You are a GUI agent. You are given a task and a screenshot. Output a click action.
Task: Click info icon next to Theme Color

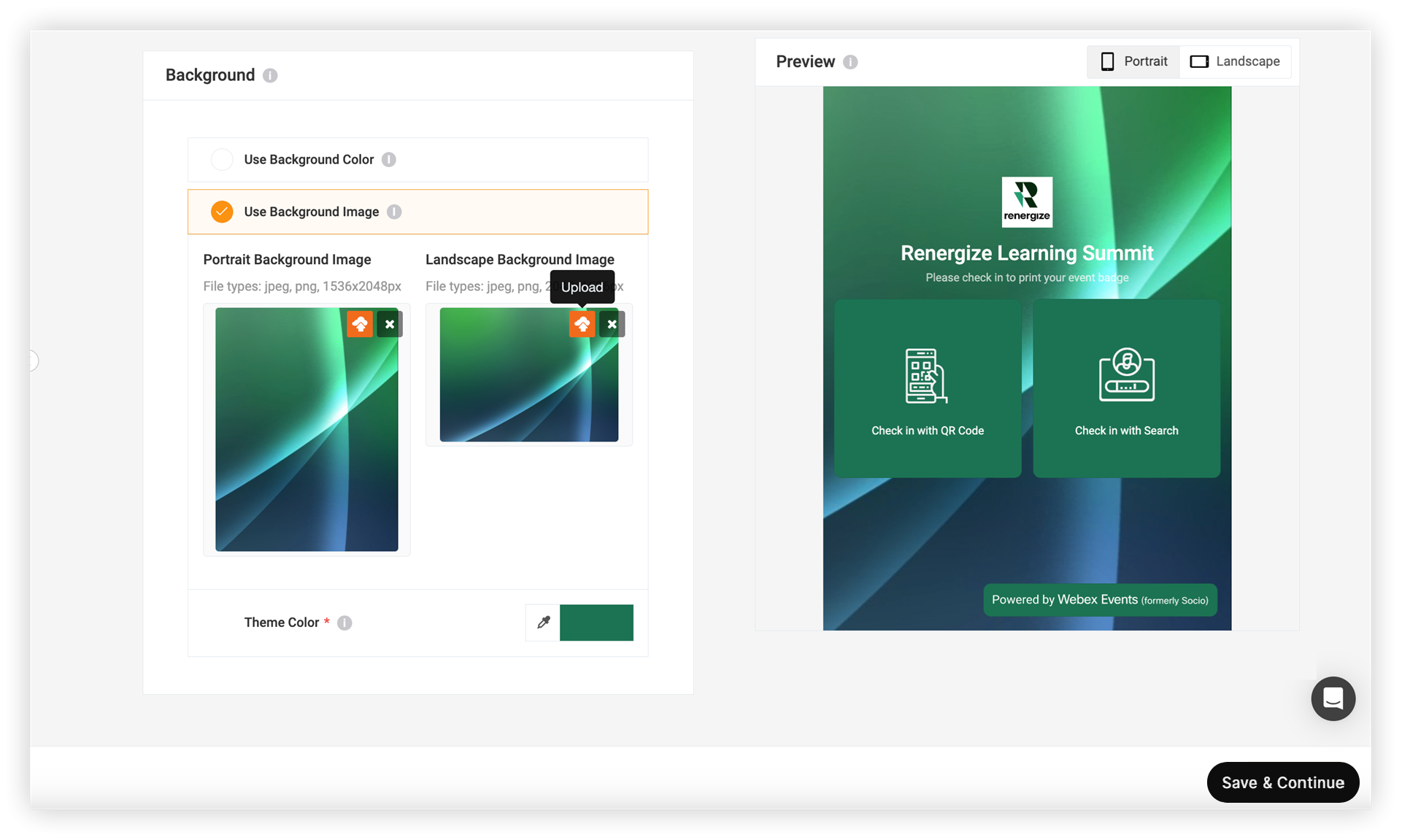click(344, 623)
